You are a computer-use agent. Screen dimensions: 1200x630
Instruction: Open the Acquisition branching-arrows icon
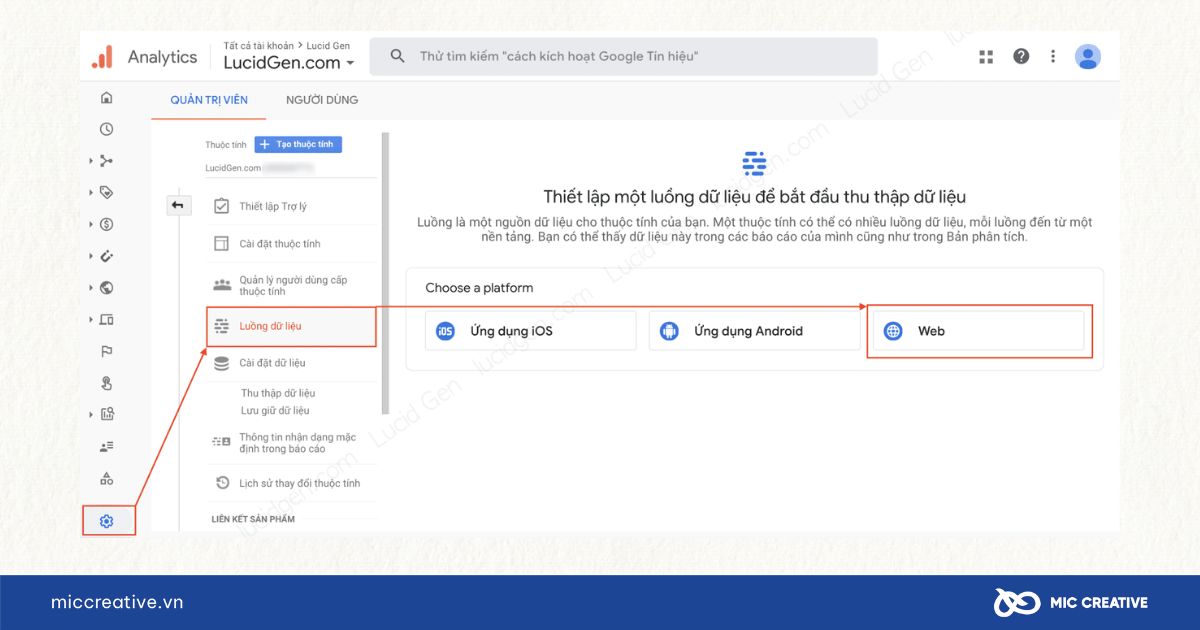click(x=107, y=161)
